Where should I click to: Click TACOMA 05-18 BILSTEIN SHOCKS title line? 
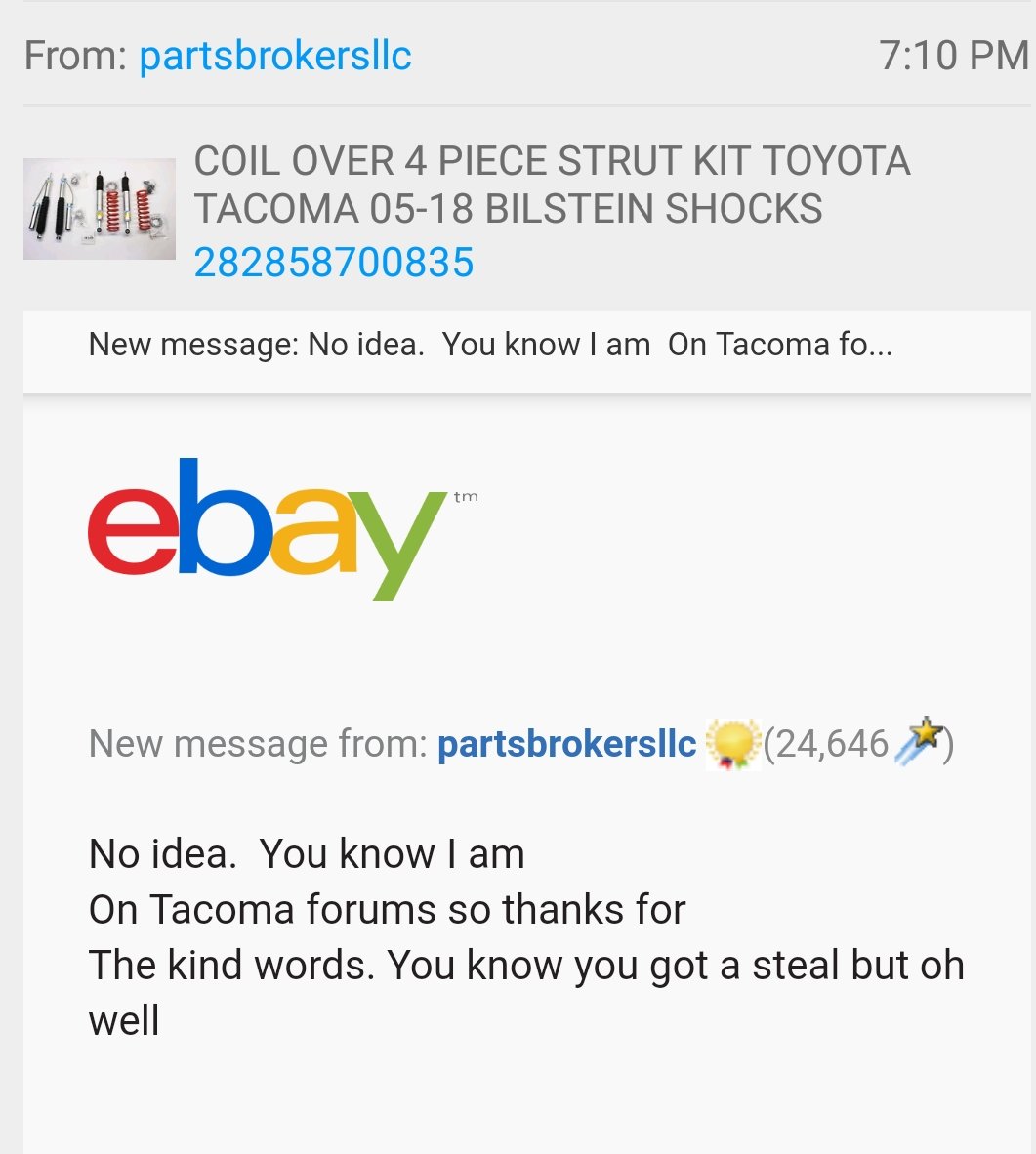pos(508,208)
